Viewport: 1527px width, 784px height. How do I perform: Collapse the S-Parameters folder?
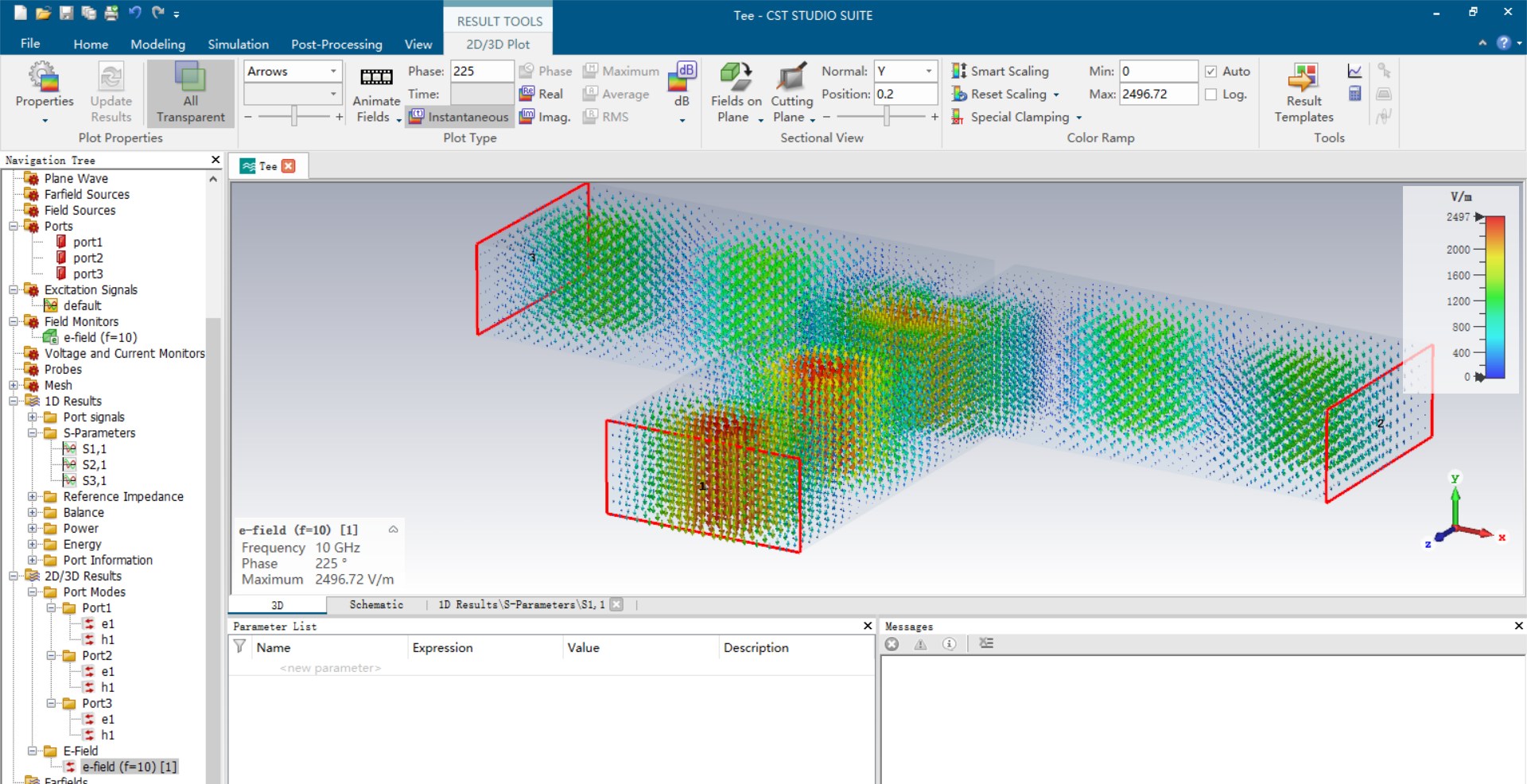point(32,433)
